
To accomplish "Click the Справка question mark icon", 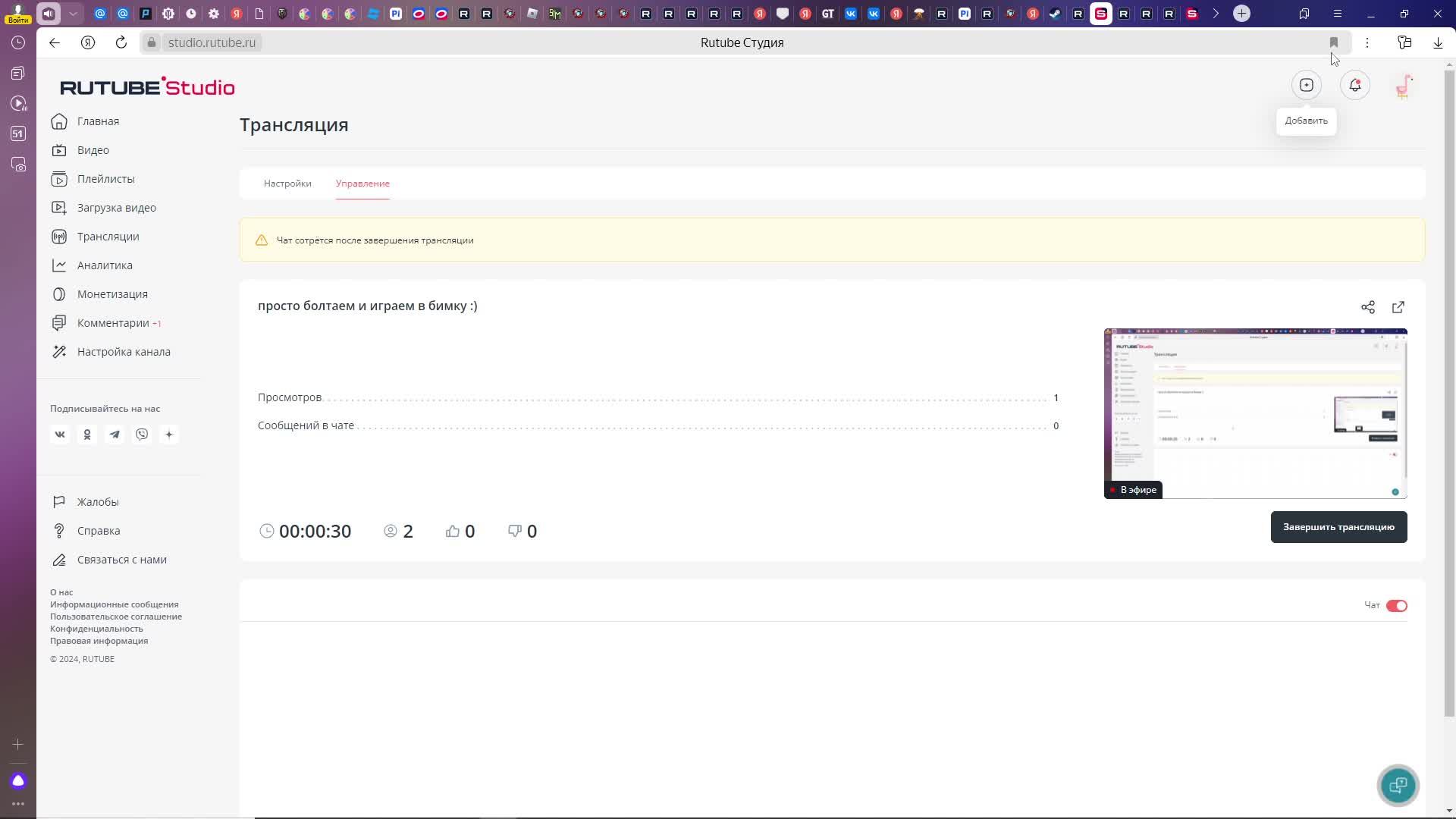I will click(59, 531).
